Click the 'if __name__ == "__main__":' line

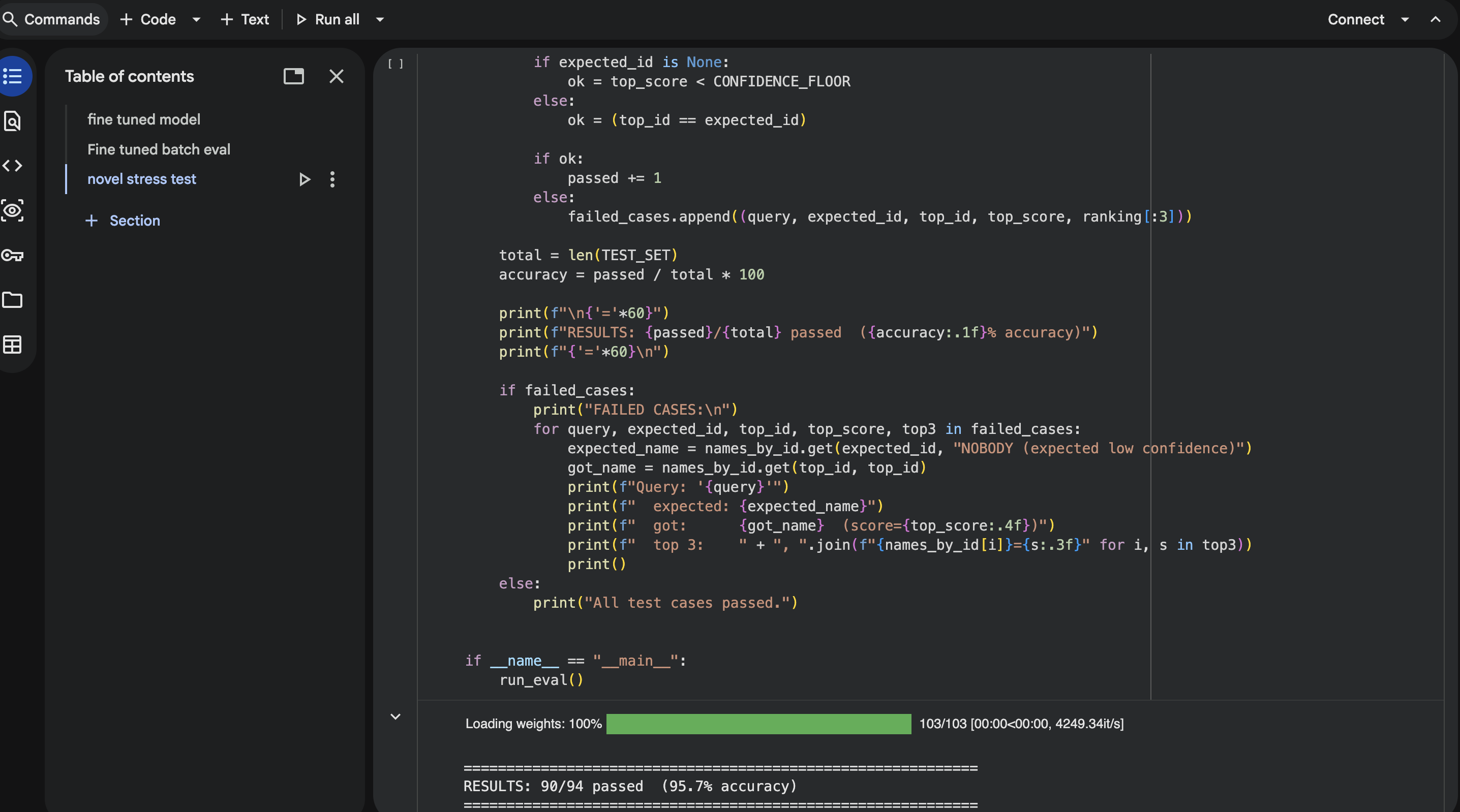coord(576,661)
